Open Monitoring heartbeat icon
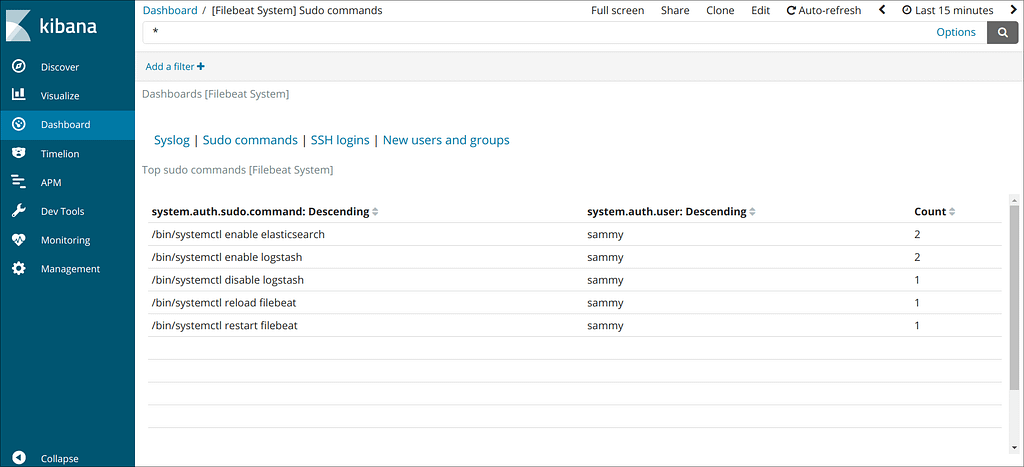1024x467 pixels. point(19,240)
